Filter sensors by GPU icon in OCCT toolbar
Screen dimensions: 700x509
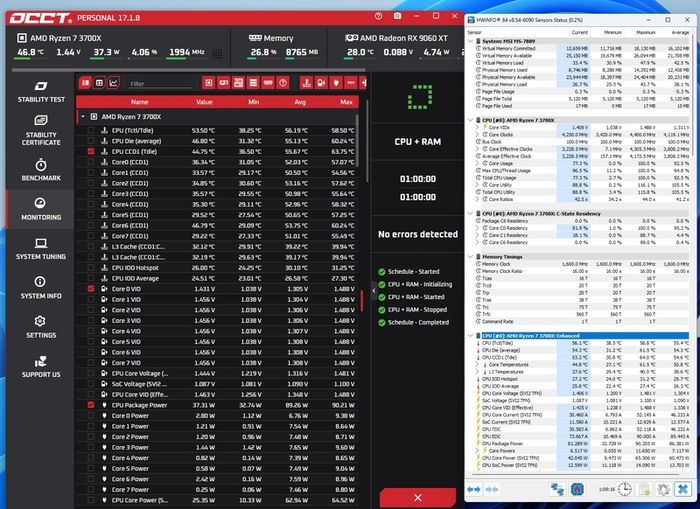(x=223, y=83)
